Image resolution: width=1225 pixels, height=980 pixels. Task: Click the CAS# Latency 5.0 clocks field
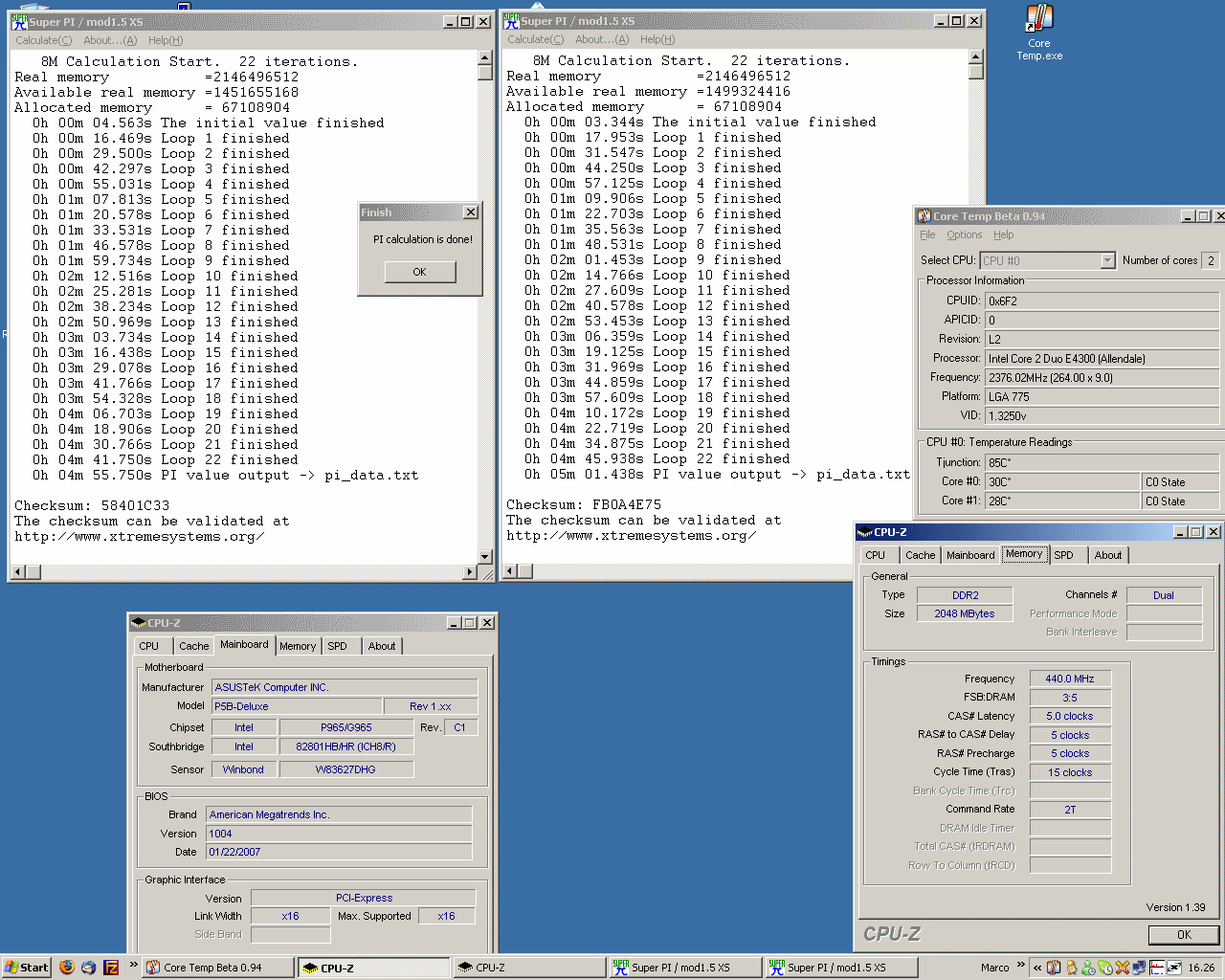(x=1070, y=716)
